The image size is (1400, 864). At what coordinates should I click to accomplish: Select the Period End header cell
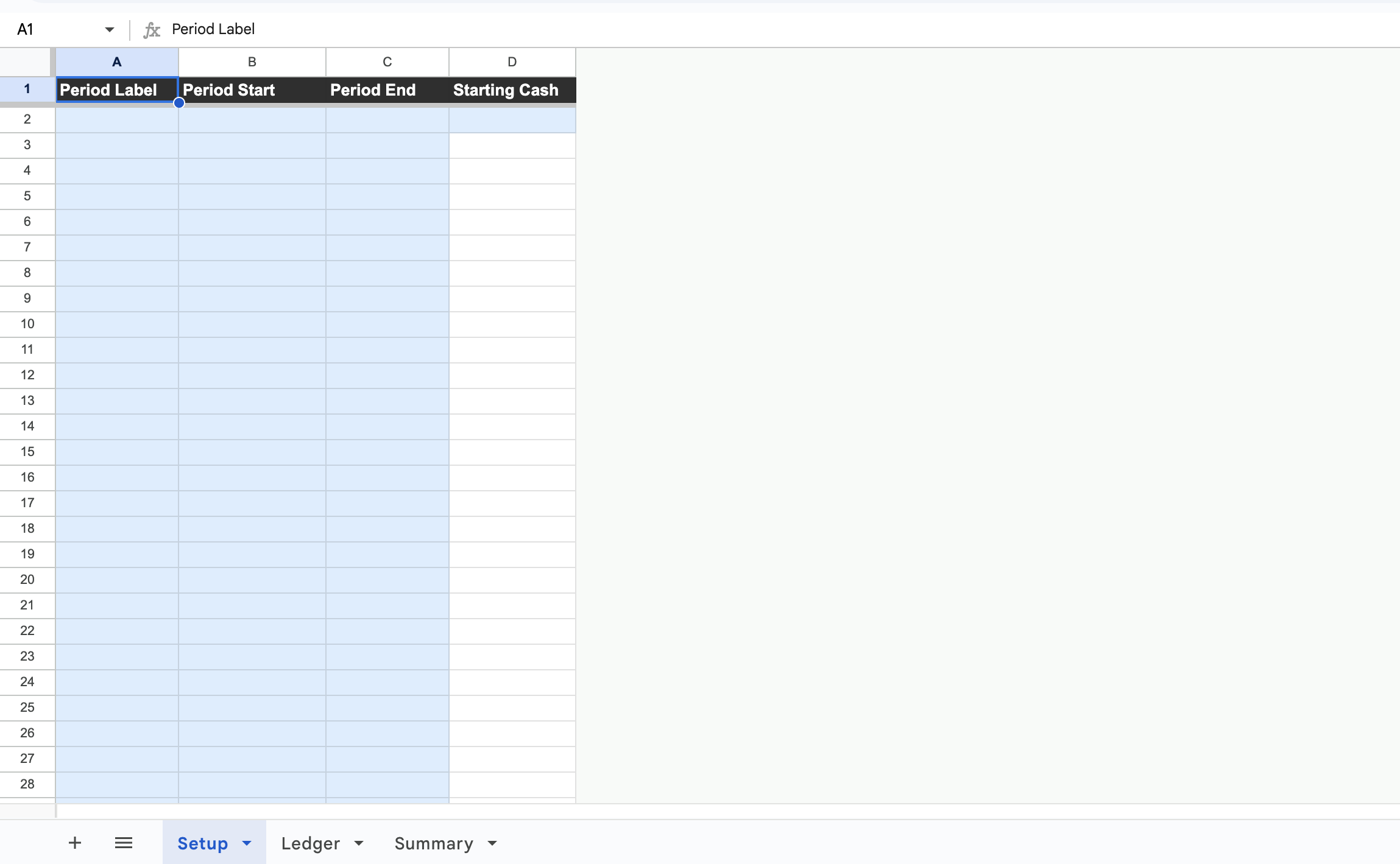coord(387,90)
